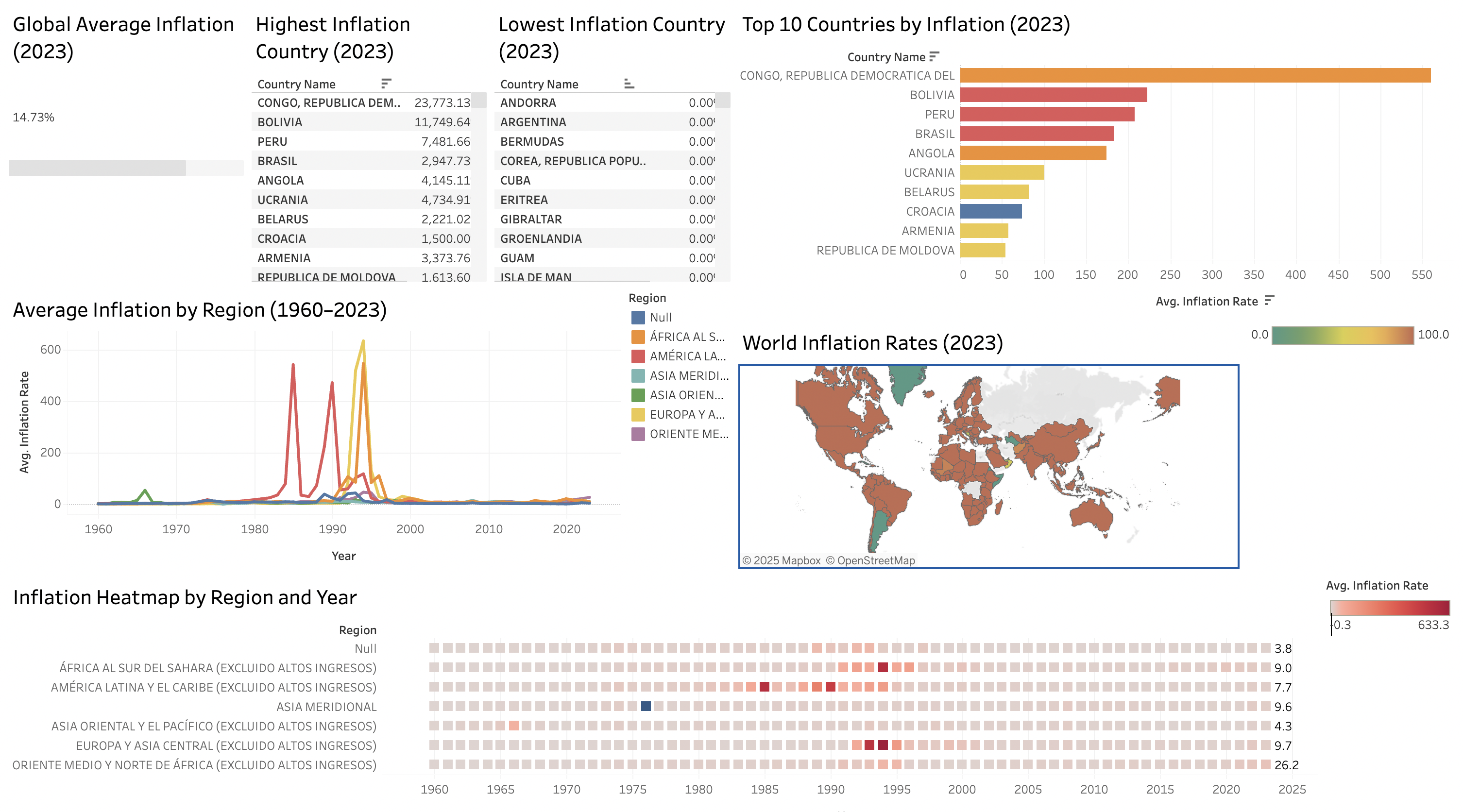Select ASIA ORIEN... green legend swatch
Viewport: 1463px width, 812px height.
(x=638, y=395)
